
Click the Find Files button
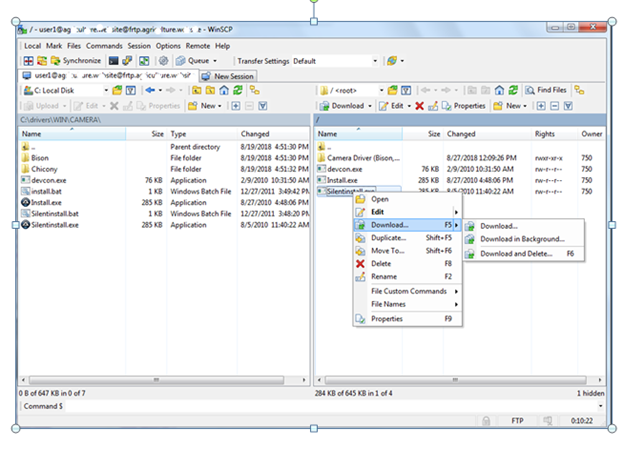(546, 90)
